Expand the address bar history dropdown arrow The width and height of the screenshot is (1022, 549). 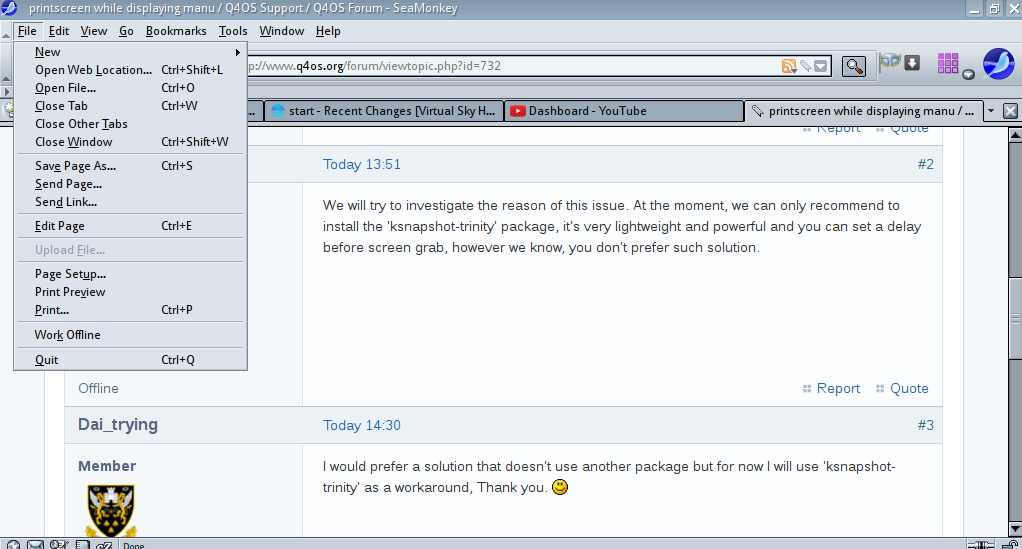821,66
